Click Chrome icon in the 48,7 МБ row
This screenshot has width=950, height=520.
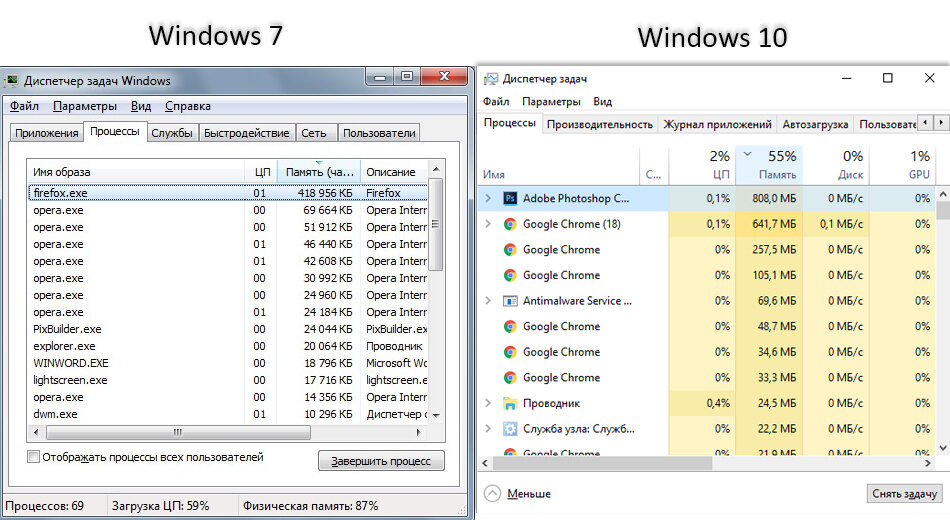510,327
